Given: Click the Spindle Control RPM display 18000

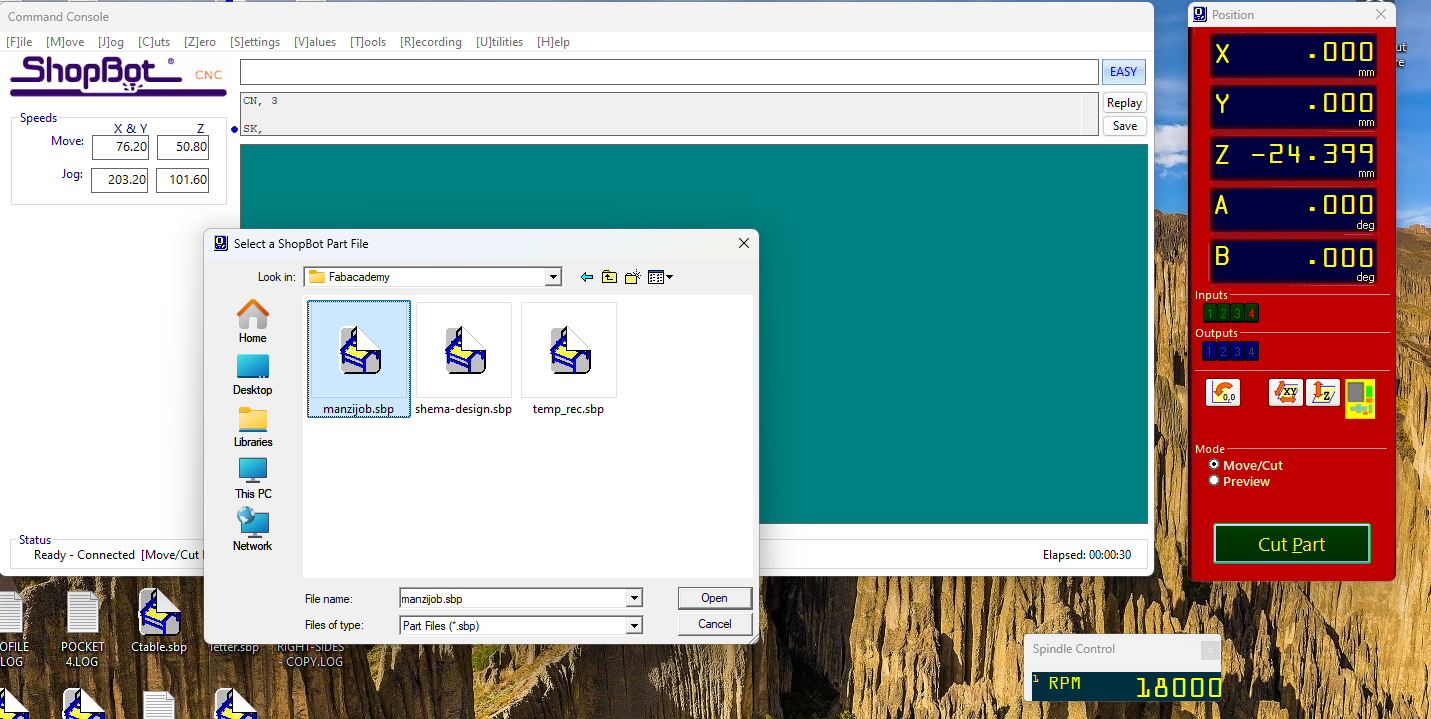Looking at the screenshot, I should 1125,686.
